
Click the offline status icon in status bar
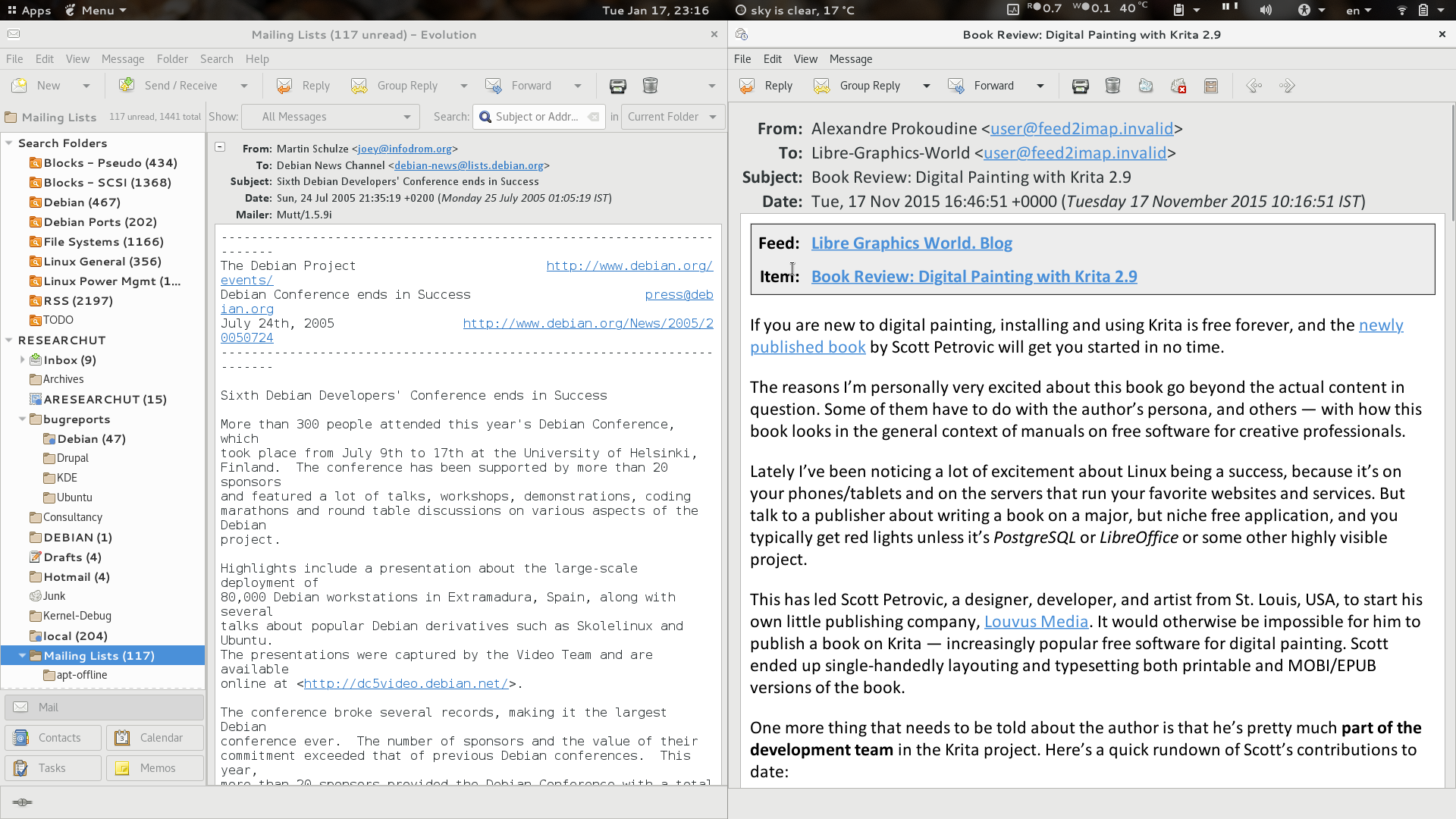click(x=23, y=802)
